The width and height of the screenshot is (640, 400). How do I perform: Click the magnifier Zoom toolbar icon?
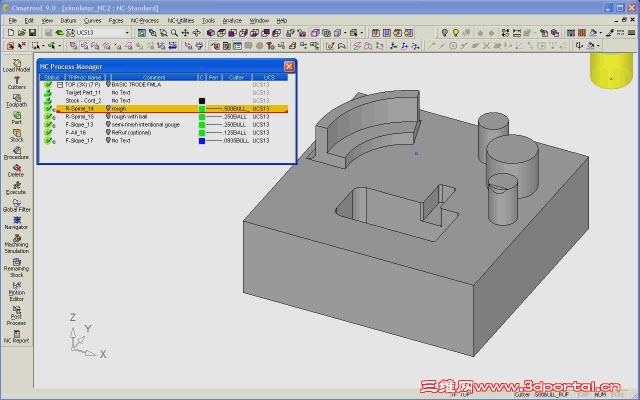[x=174, y=33]
